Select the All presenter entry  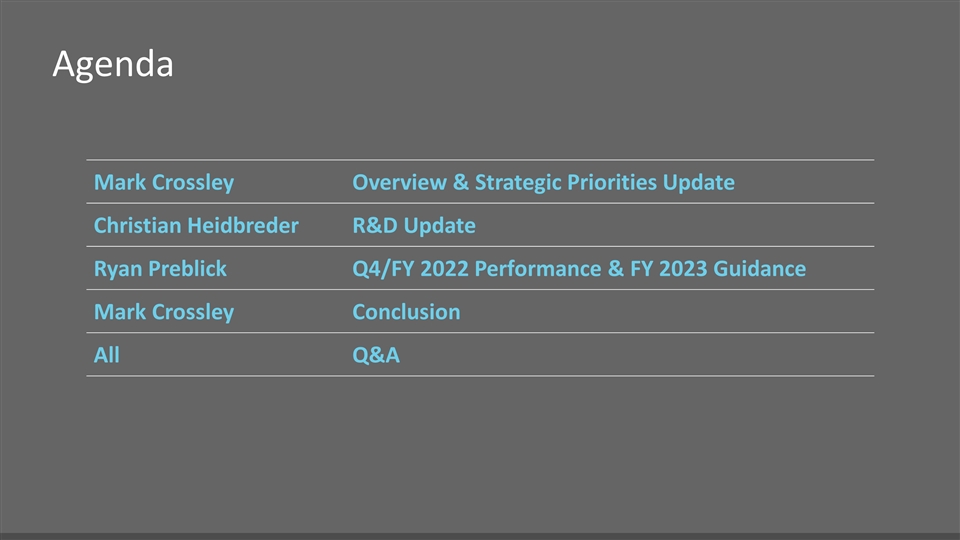(106, 355)
